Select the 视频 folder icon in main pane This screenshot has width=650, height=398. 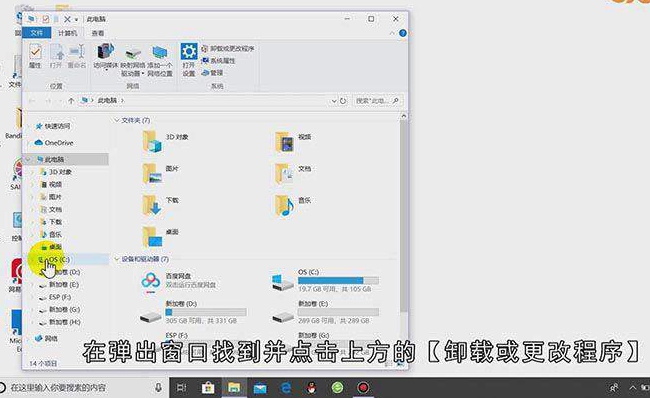[284, 142]
